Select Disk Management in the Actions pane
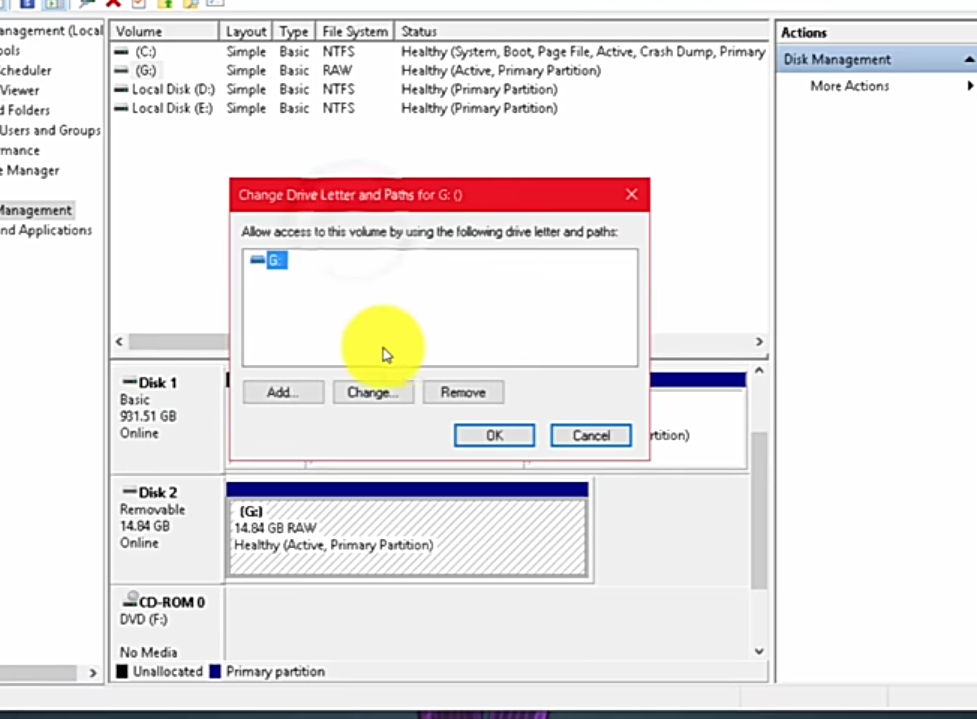 837,60
